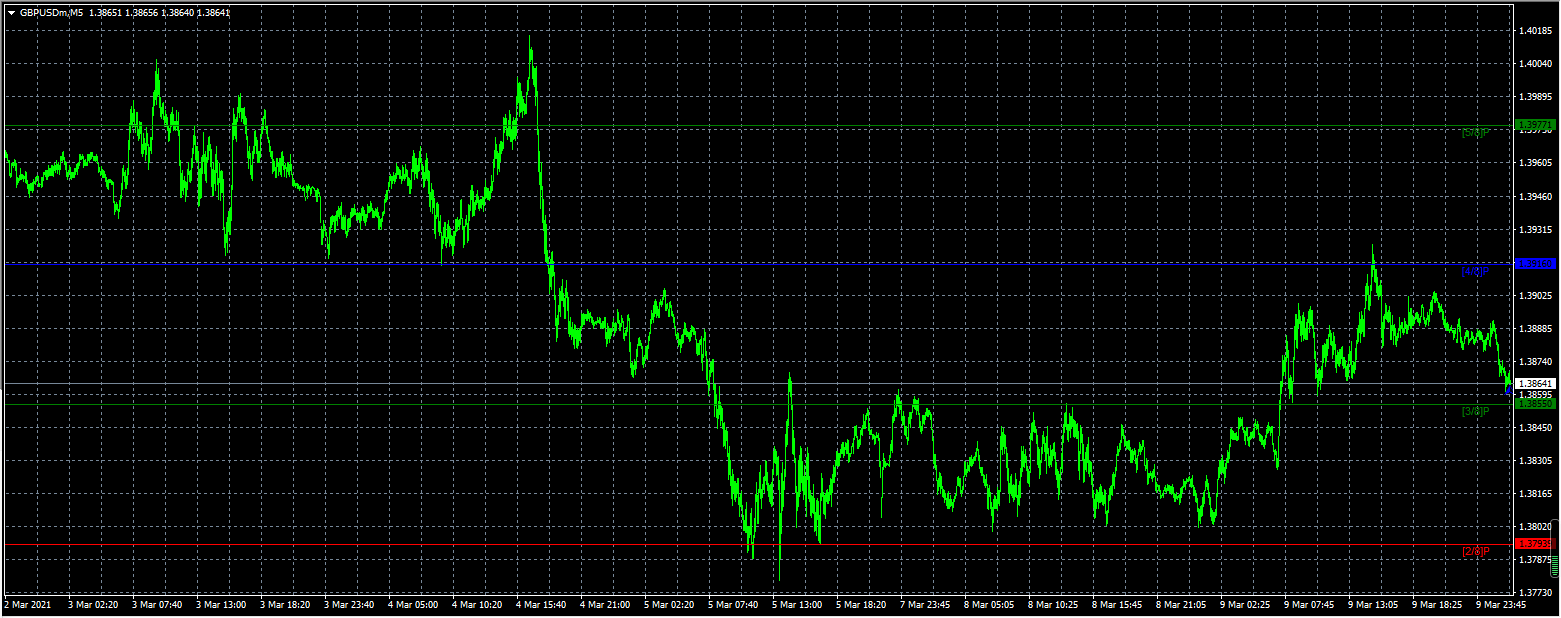Click the 8 Mar 10:25 time label
1561x618 pixels.
[x=1054, y=604]
